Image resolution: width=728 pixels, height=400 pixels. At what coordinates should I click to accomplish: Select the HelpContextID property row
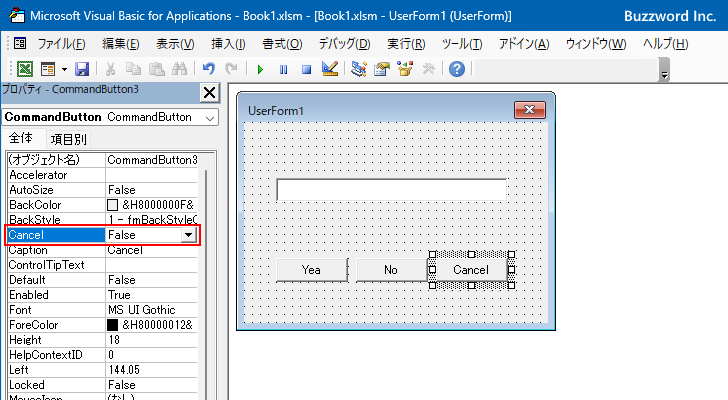(103, 355)
